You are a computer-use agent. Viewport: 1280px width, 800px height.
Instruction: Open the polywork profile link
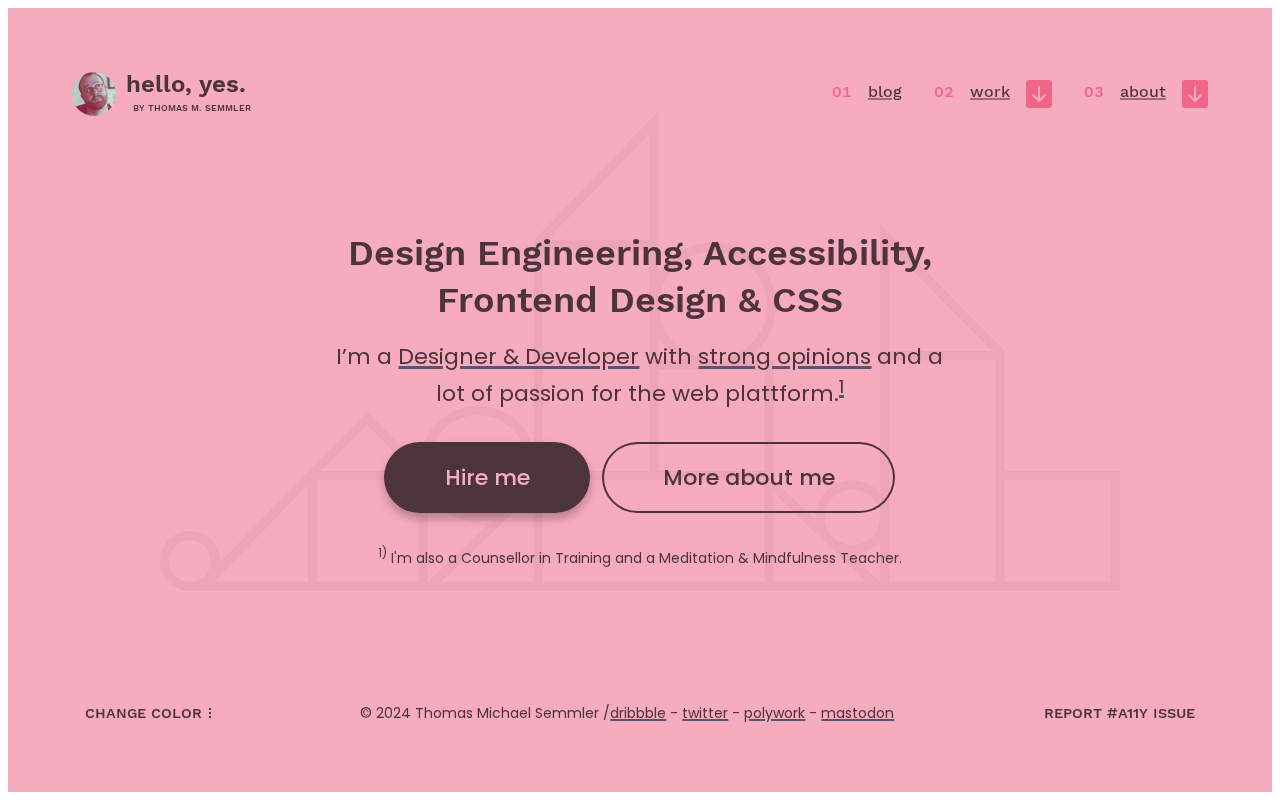tap(774, 714)
